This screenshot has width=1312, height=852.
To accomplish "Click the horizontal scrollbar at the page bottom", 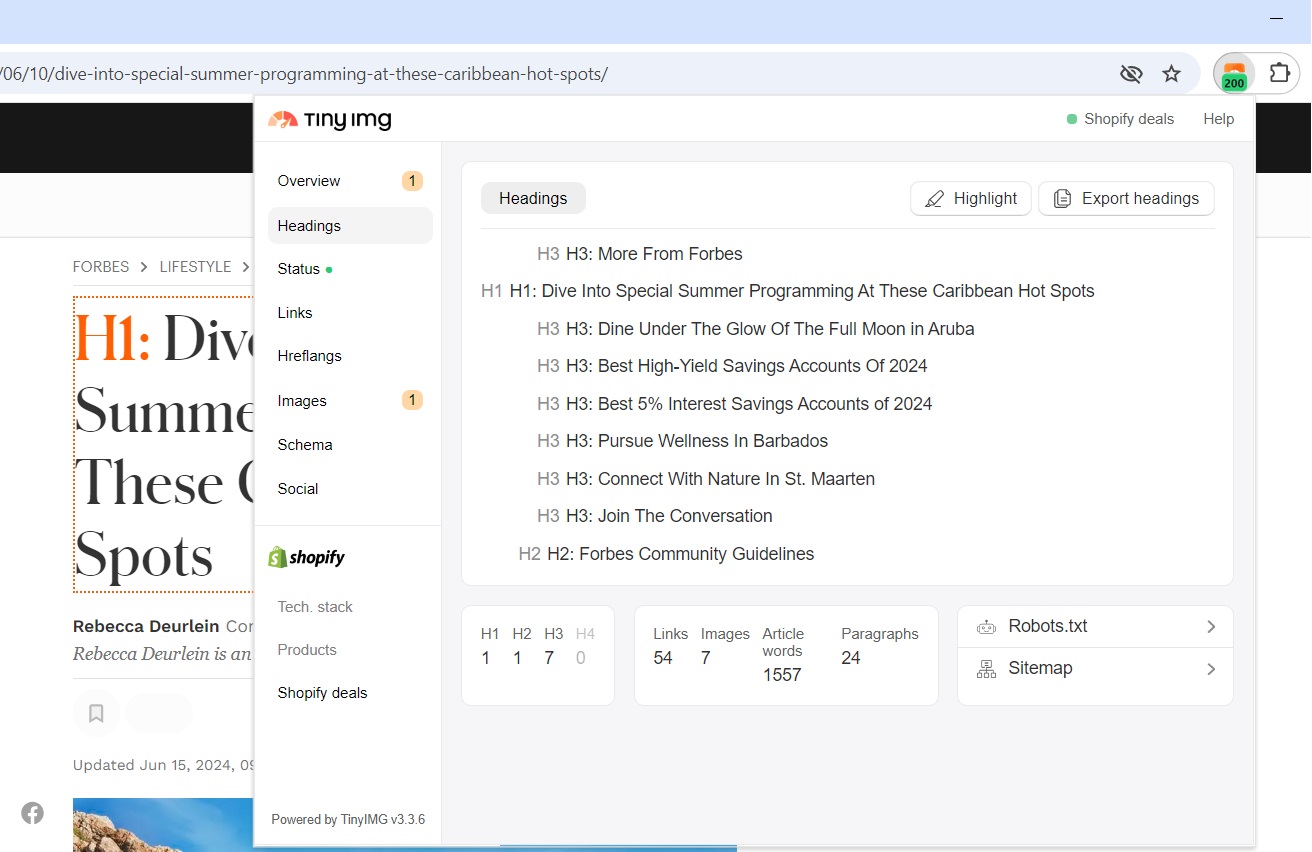I will 617,847.
